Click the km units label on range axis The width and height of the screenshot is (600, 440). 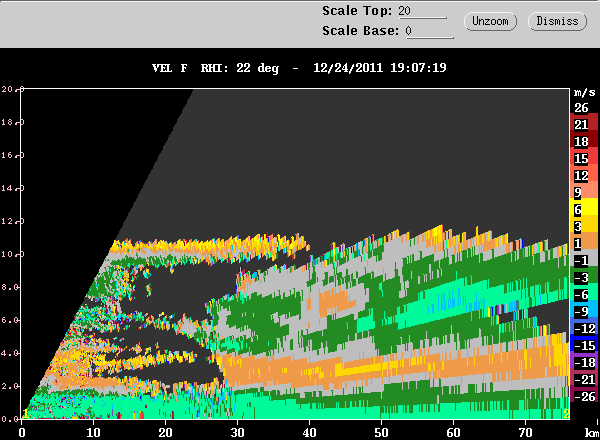click(592, 433)
